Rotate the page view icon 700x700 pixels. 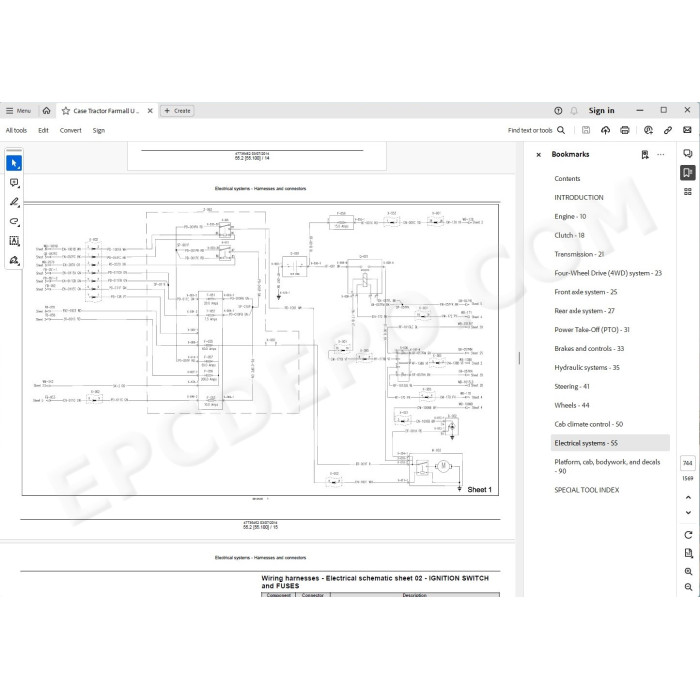pos(688,535)
